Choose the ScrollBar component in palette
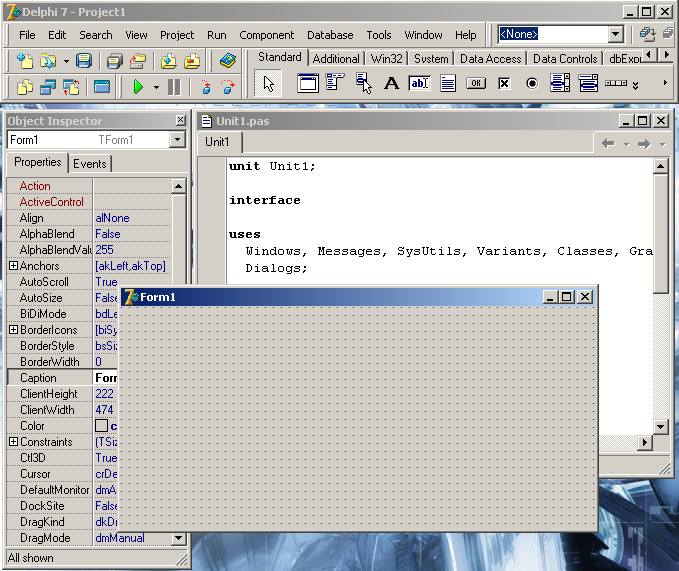 pos(616,83)
